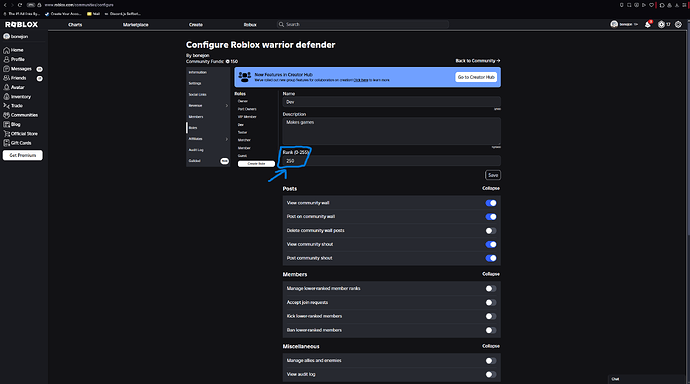
Task: Click the browser back arrow
Action: pyautogui.click(x=5, y=5)
